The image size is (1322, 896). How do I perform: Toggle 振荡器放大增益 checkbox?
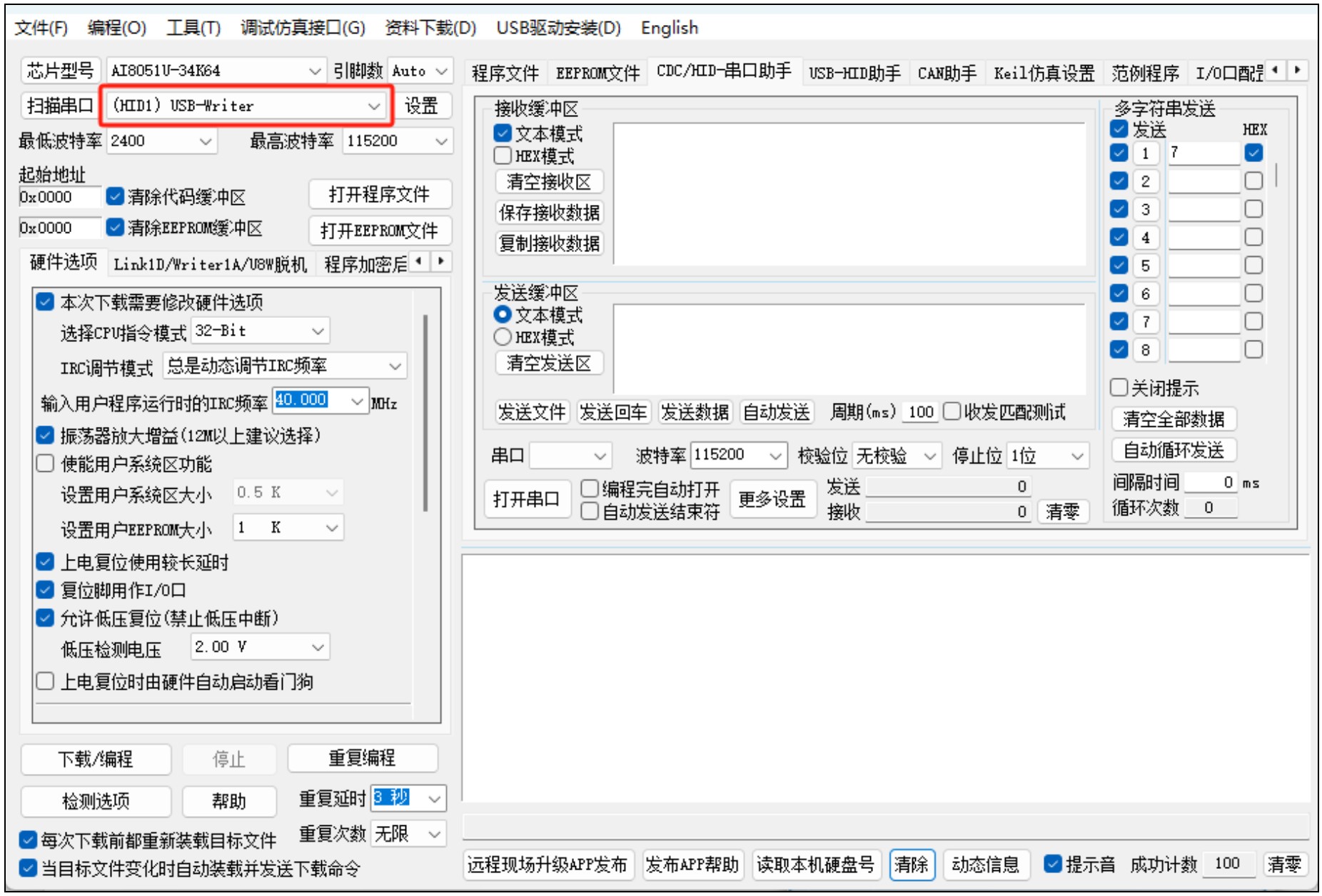click(45, 435)
